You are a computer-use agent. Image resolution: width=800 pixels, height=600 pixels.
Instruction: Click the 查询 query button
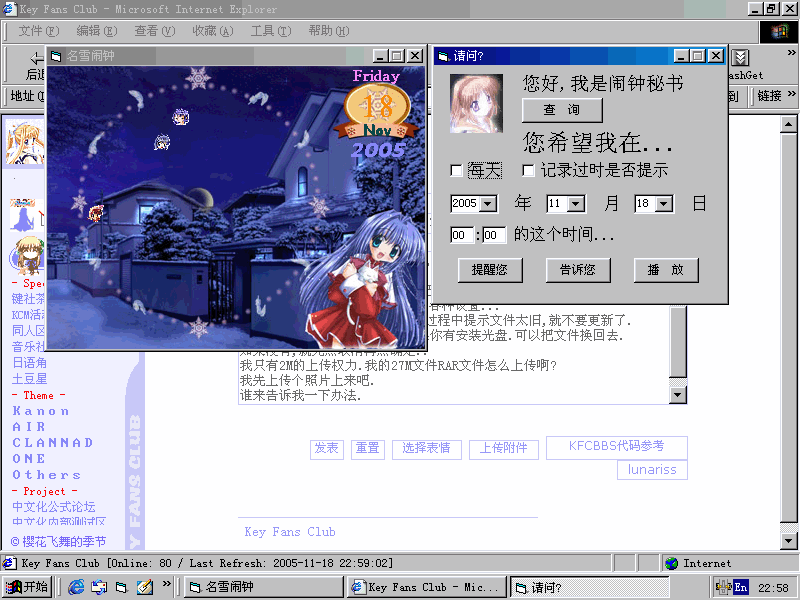[562, 110]
